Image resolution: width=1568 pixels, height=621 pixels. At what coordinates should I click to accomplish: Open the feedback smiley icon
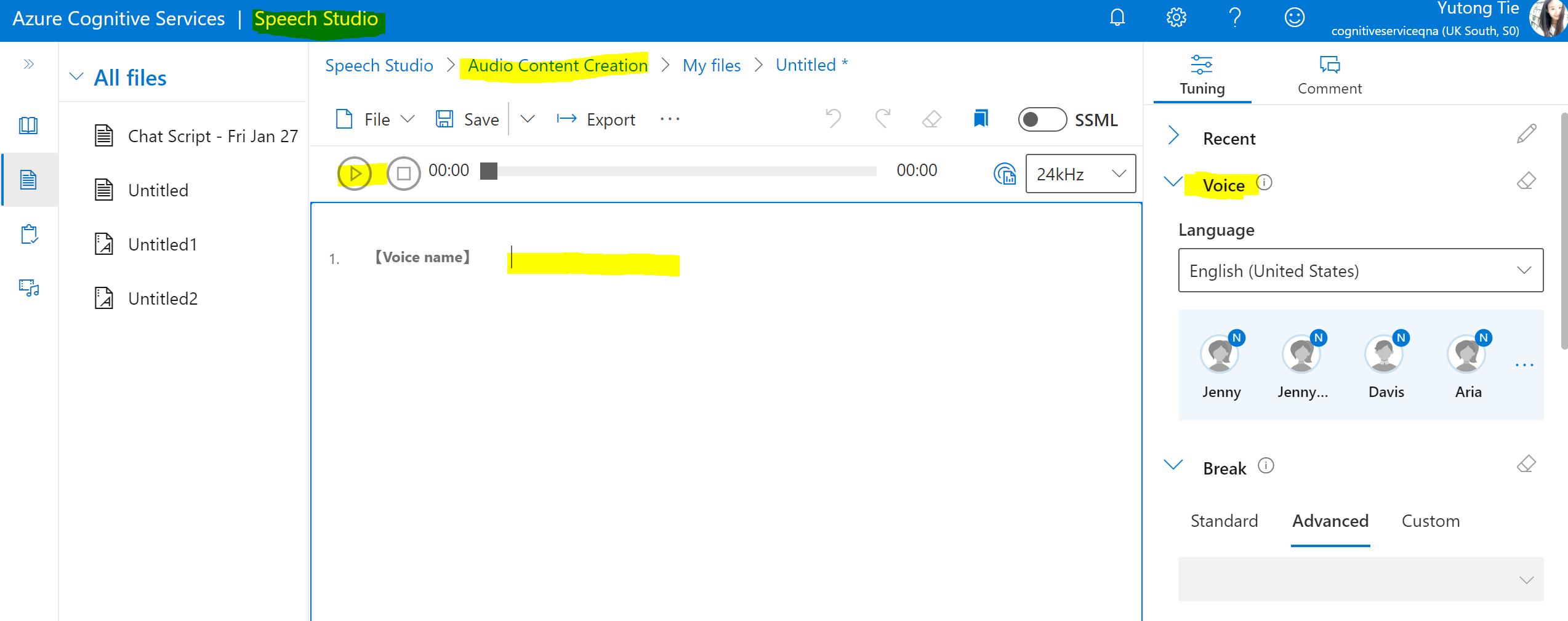1294,18
